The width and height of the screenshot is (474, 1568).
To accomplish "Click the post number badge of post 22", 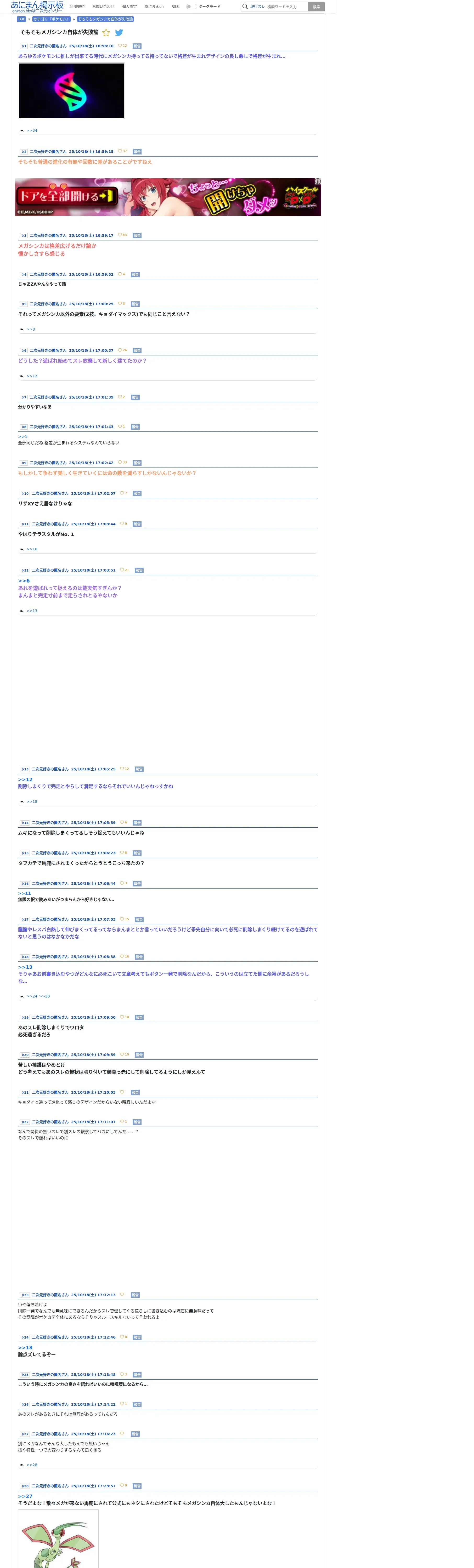I will click(24, 1122).
